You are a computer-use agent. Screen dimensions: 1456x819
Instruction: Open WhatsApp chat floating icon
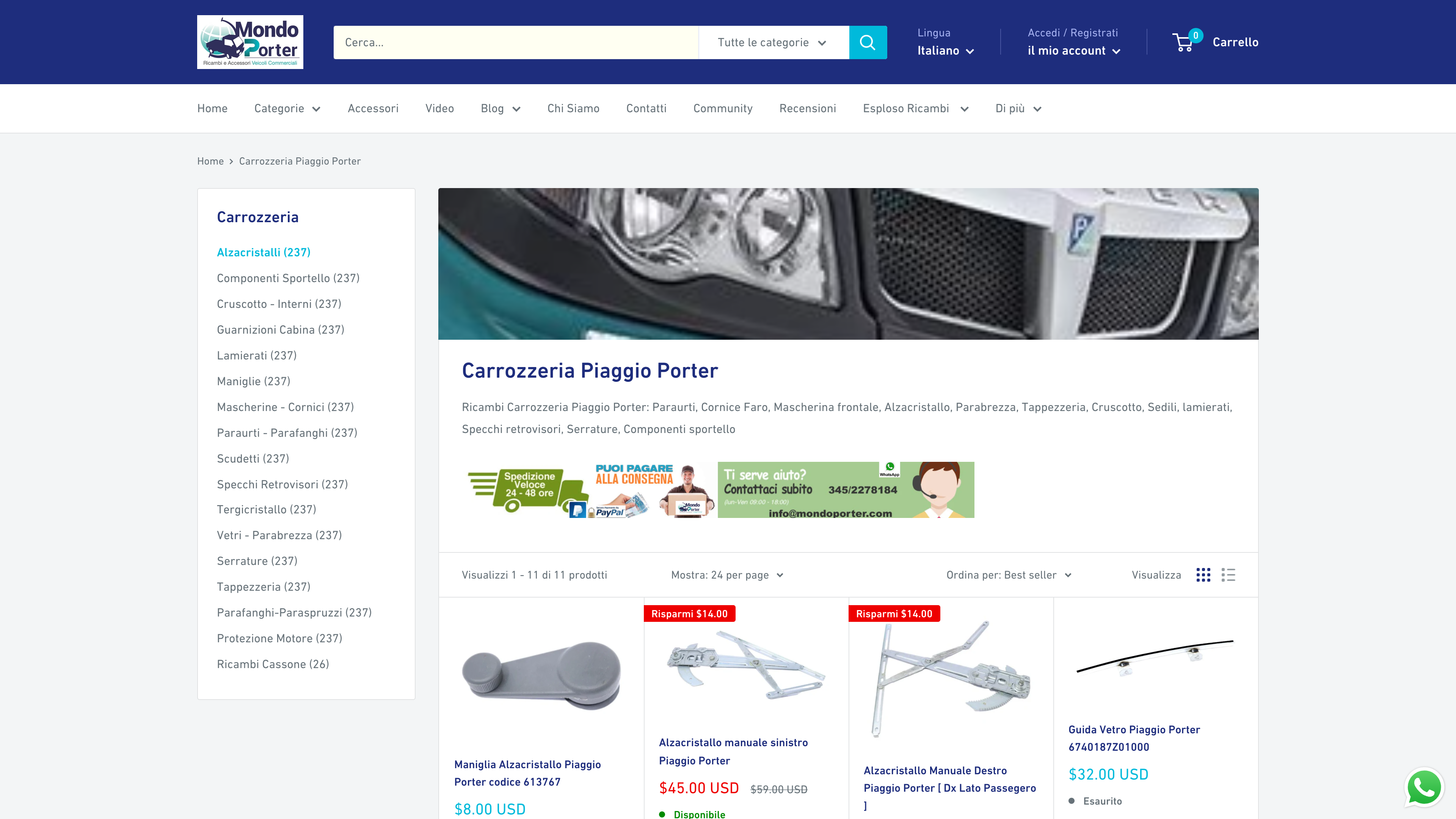(1424, 788)
